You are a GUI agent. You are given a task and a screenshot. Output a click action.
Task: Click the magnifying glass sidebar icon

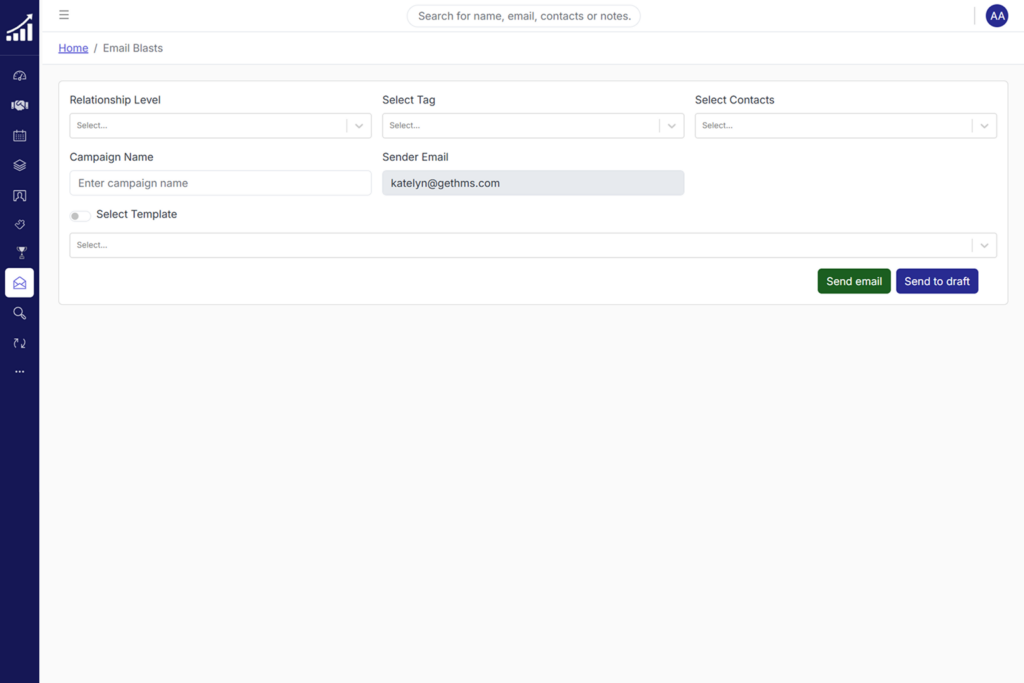point(19,313)
